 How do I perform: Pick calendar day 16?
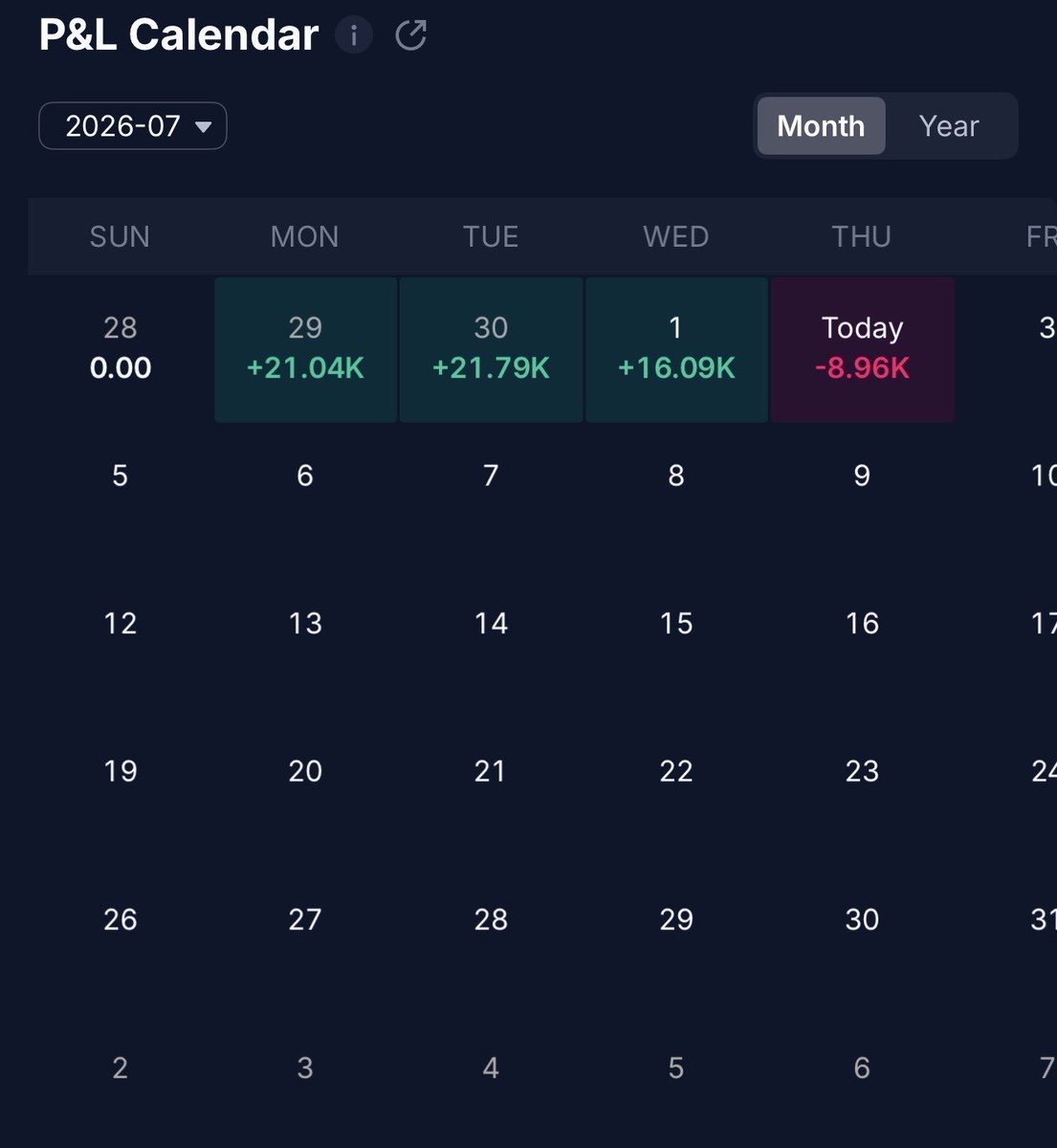862,624
